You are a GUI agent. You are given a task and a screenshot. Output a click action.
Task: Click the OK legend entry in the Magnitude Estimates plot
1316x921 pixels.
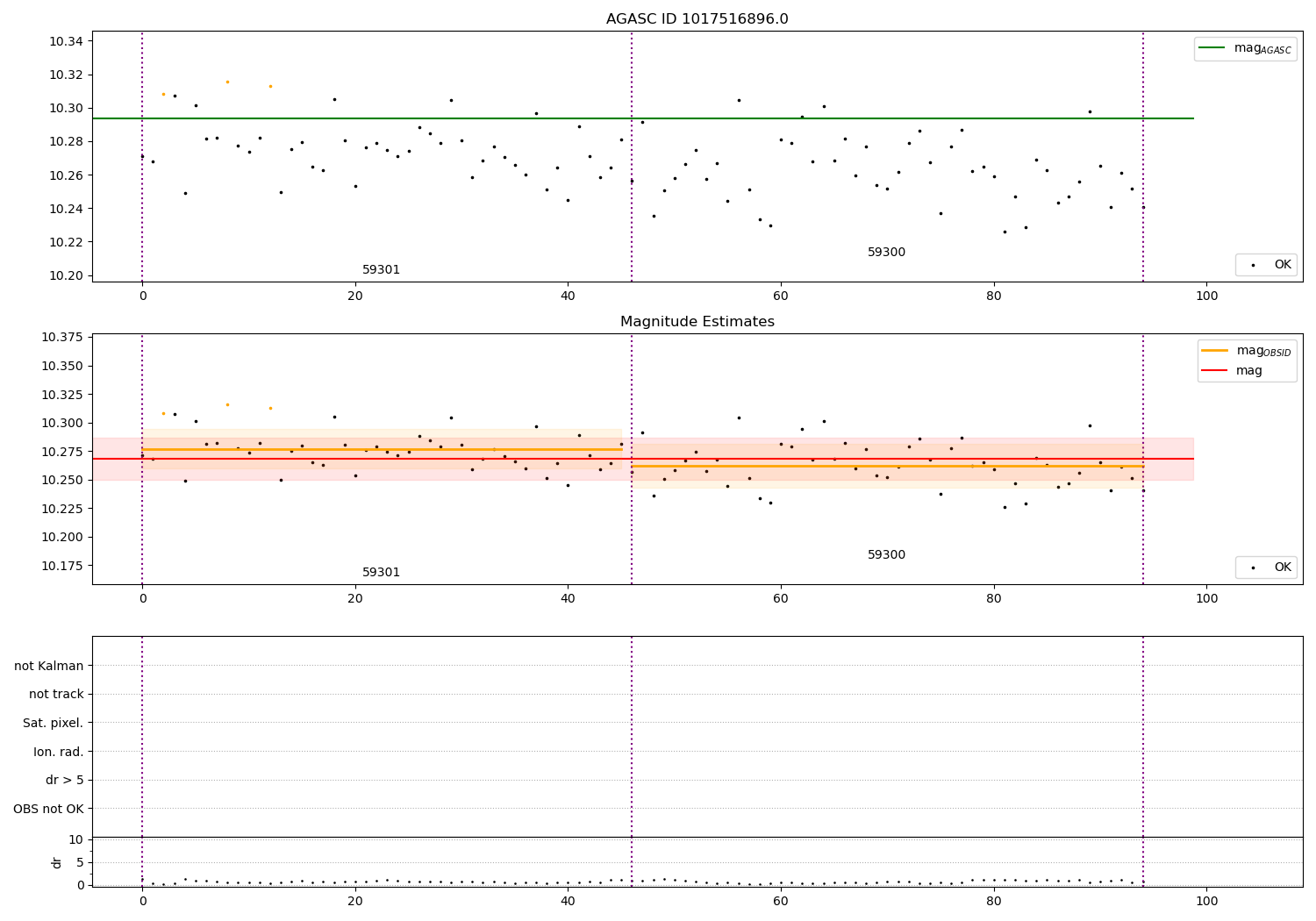tap(1267, 568)
